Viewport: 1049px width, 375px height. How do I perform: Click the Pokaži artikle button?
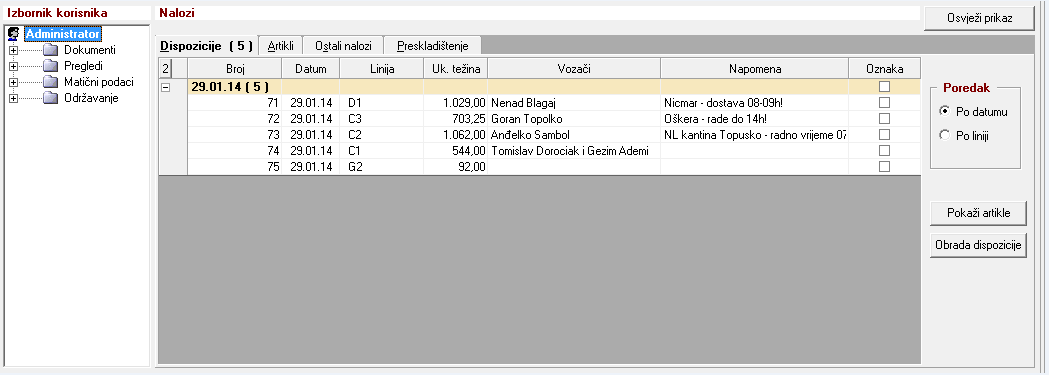pyautogui.click(x=977, y=213)
